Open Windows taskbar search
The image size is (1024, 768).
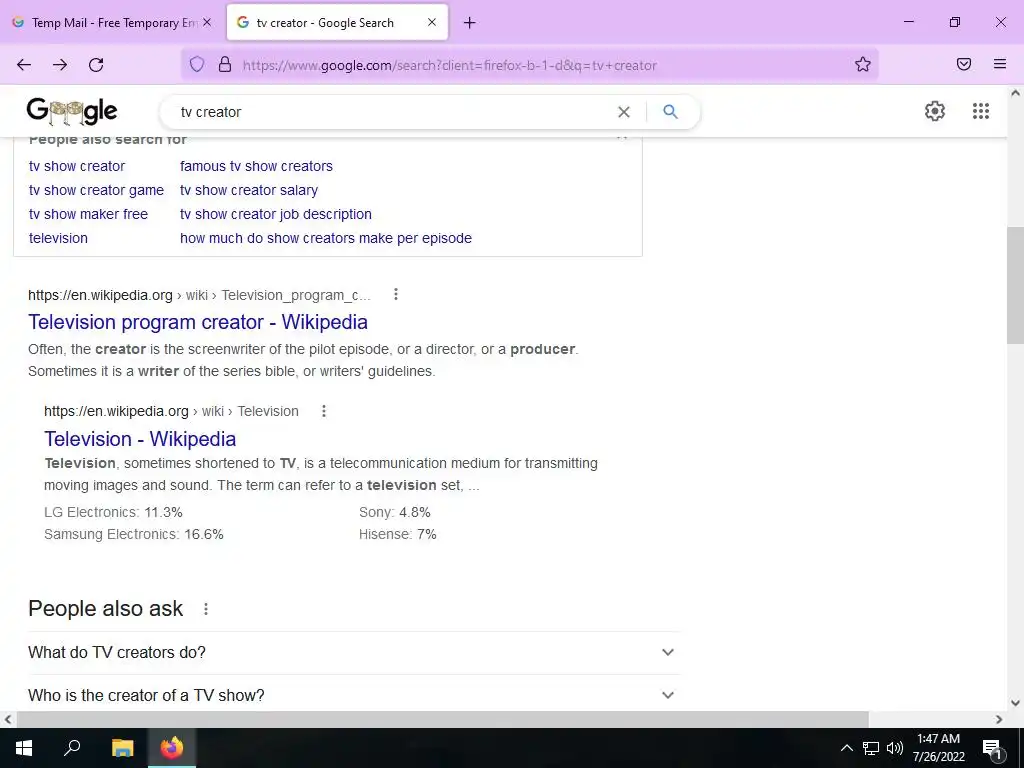pyautogui.click(x=72, y=748)
